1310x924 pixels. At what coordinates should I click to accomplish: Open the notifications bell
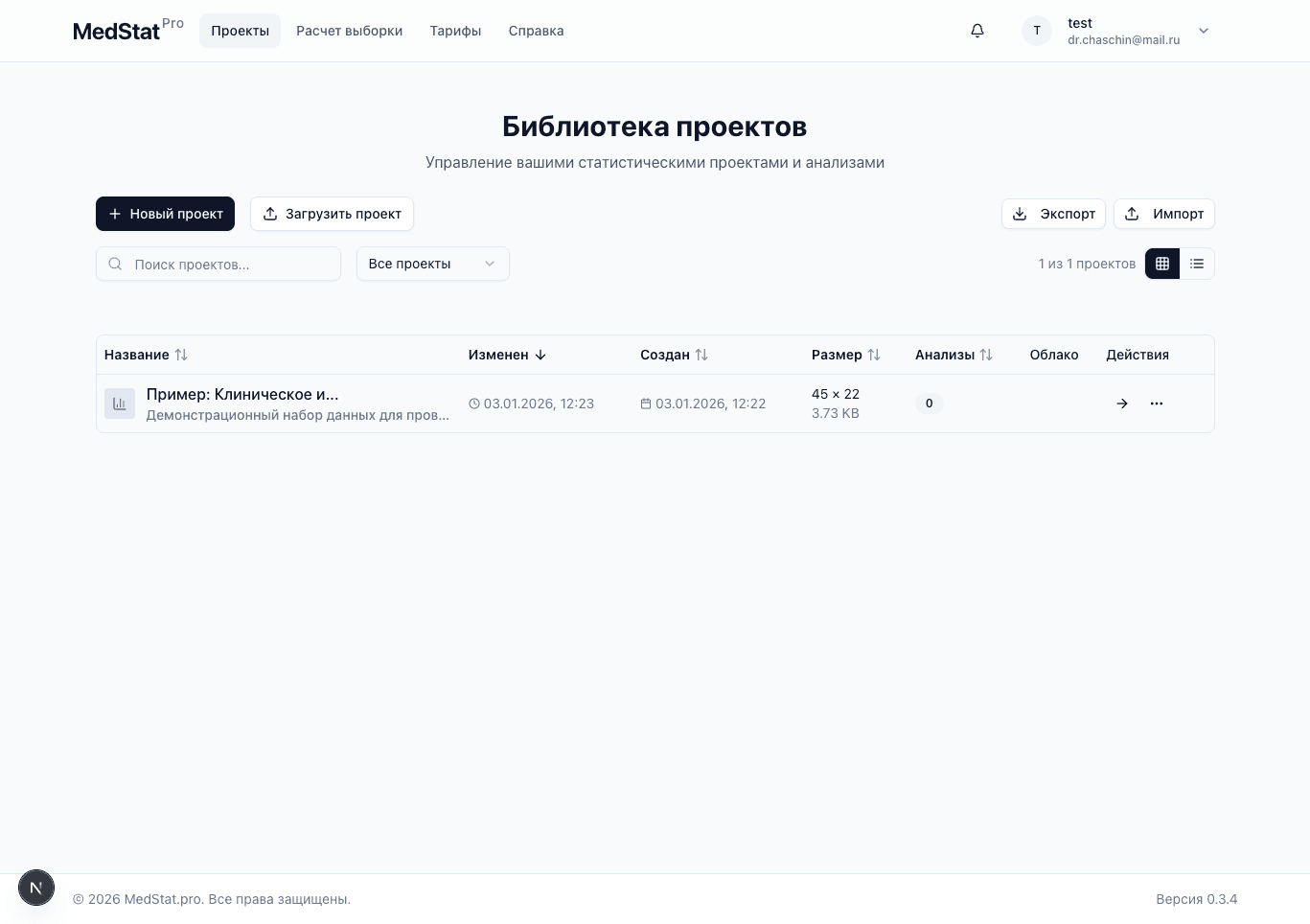point(977,31)
